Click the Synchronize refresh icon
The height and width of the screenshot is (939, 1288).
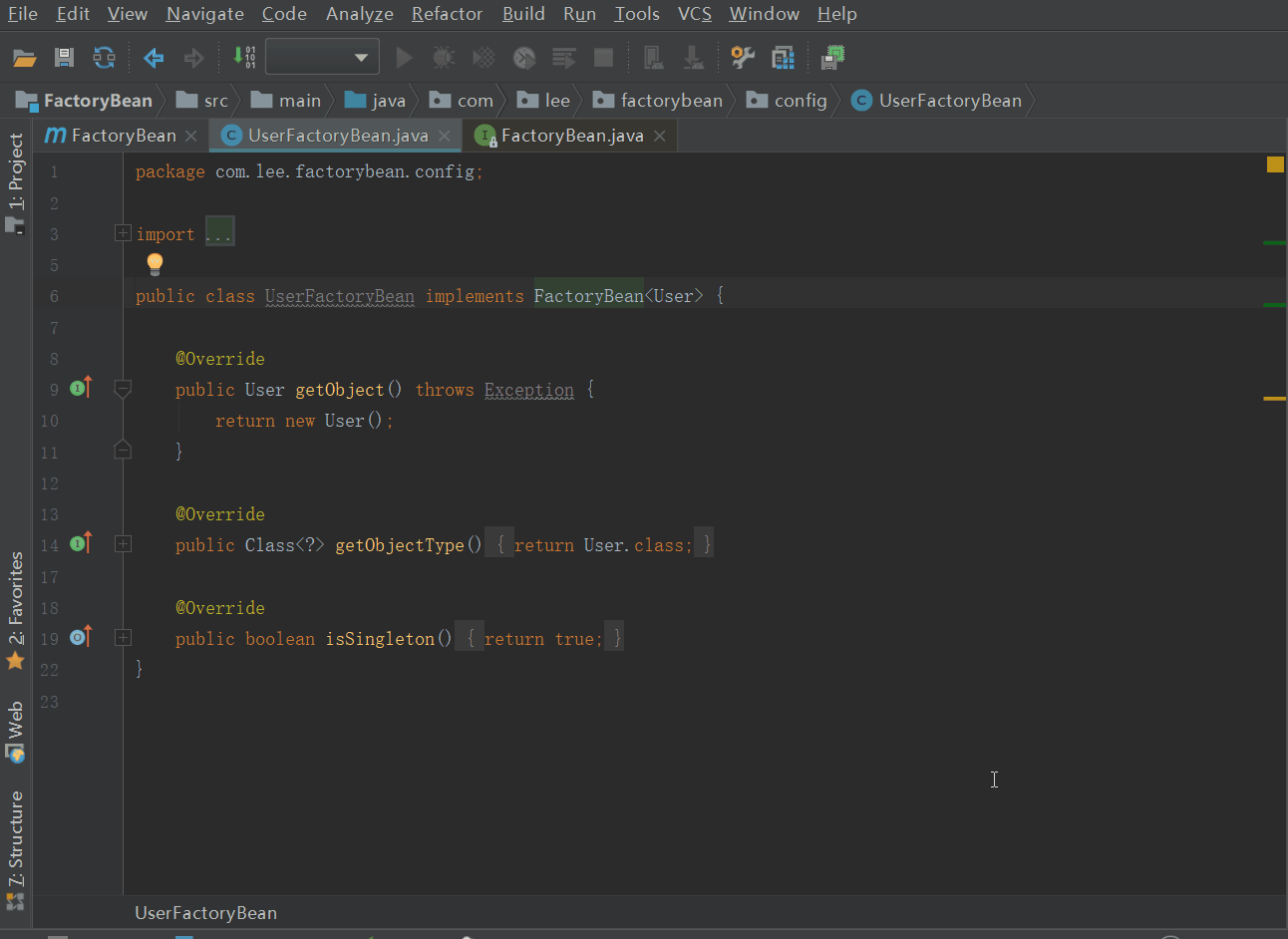104,58
